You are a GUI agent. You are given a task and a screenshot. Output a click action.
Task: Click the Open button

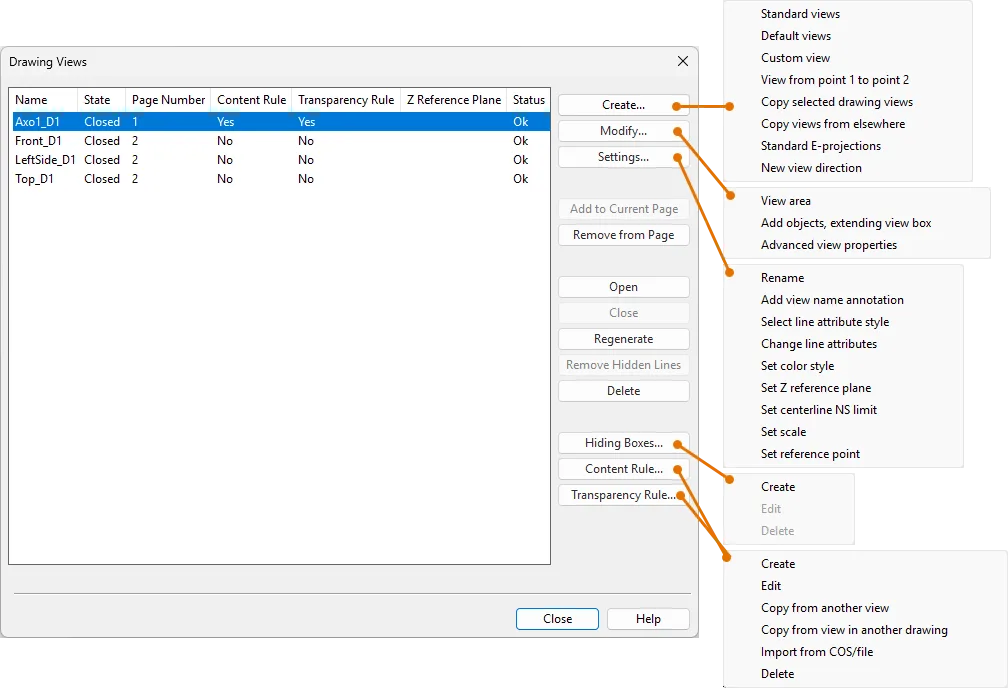coord(624,287)
